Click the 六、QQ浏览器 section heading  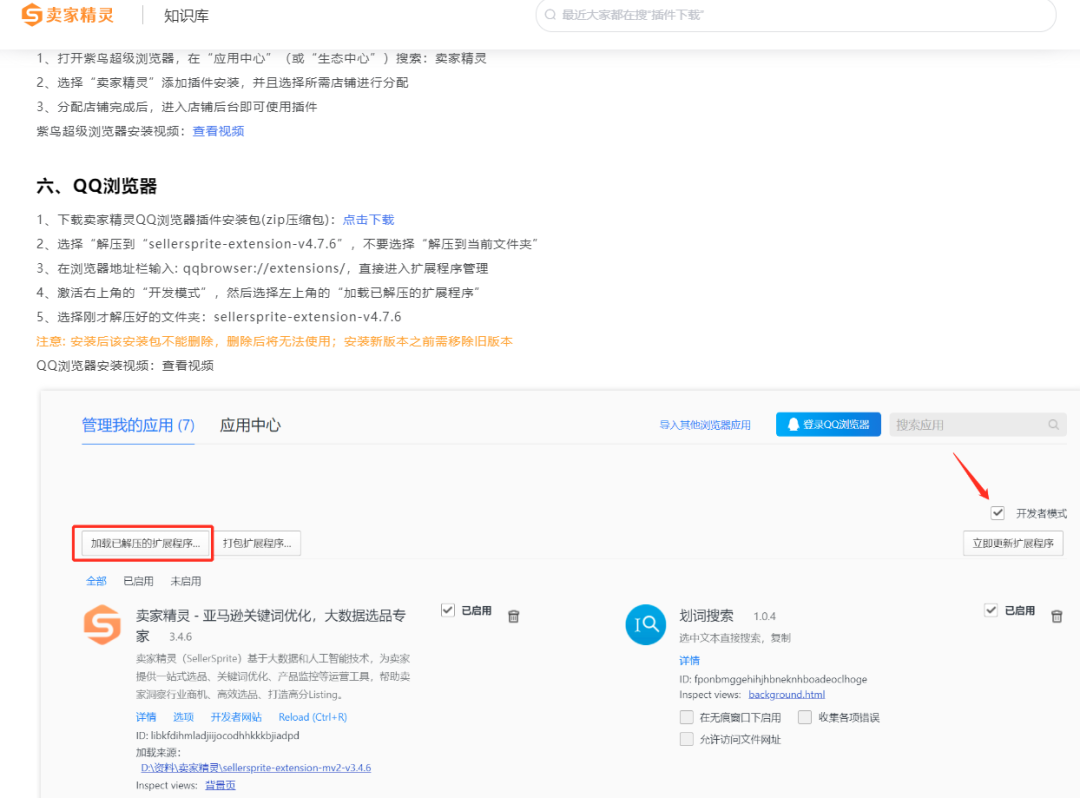coord(96,186)
